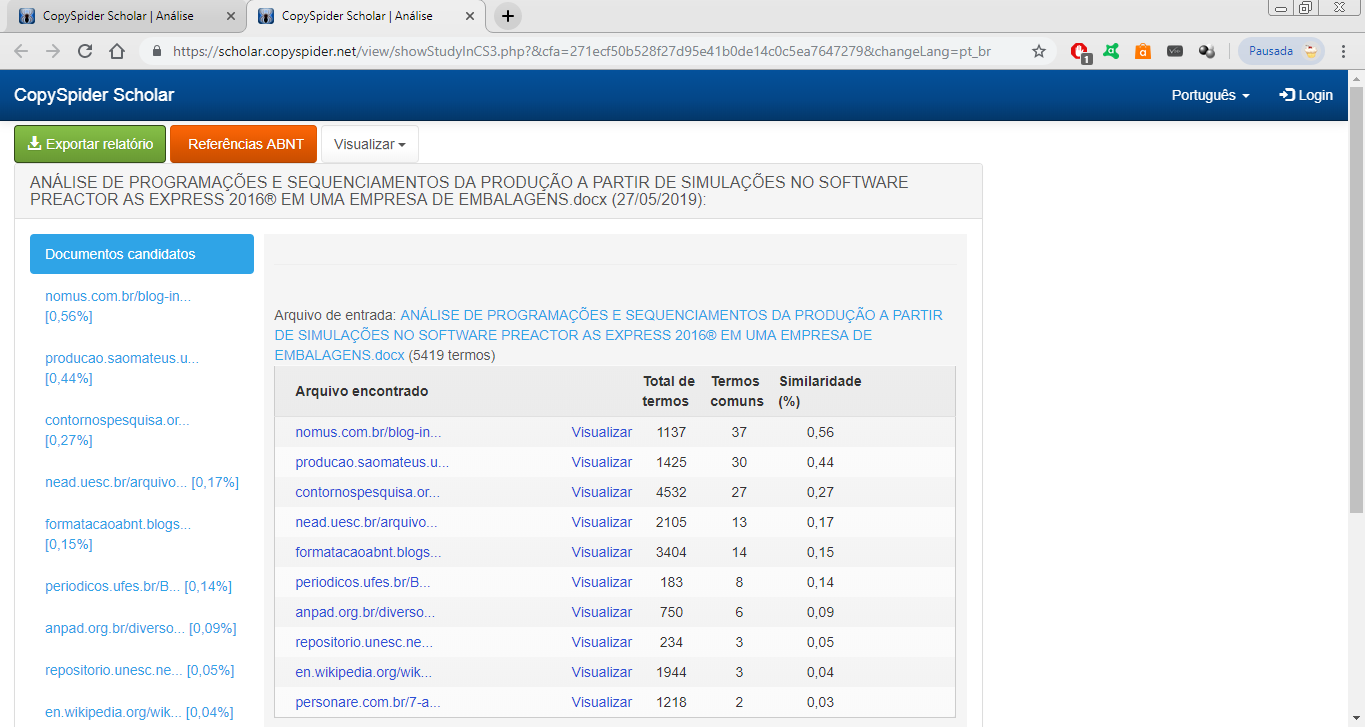
Task: Click the Pausada profile button
Action: (x=1281, y=51)
